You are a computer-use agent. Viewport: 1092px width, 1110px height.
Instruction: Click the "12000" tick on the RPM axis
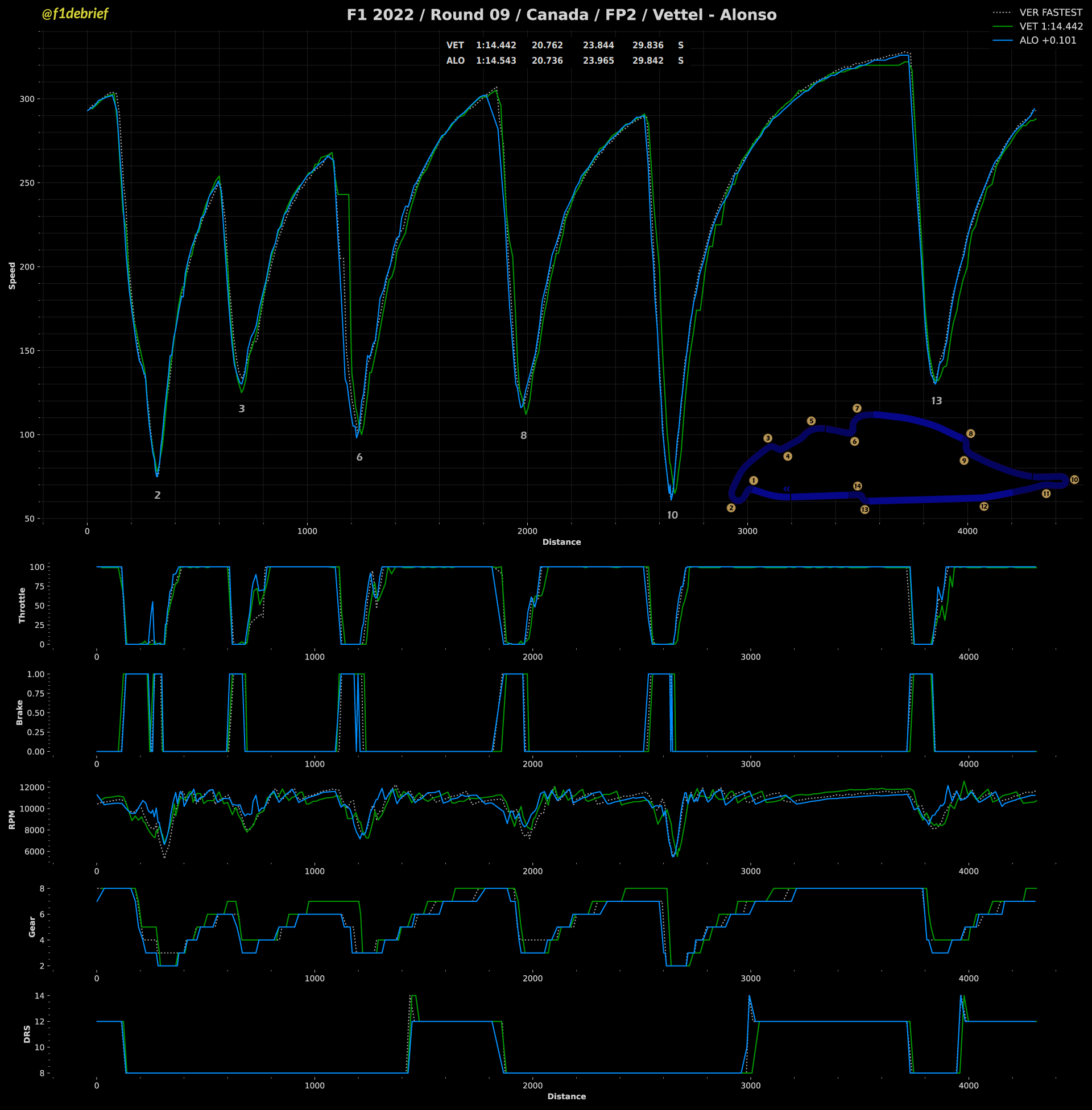click(x=31, y=788)
